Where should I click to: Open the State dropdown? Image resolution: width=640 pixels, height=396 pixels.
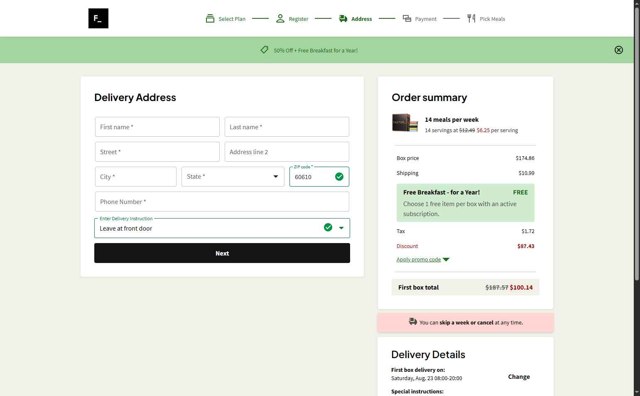[x=233, y=177]
